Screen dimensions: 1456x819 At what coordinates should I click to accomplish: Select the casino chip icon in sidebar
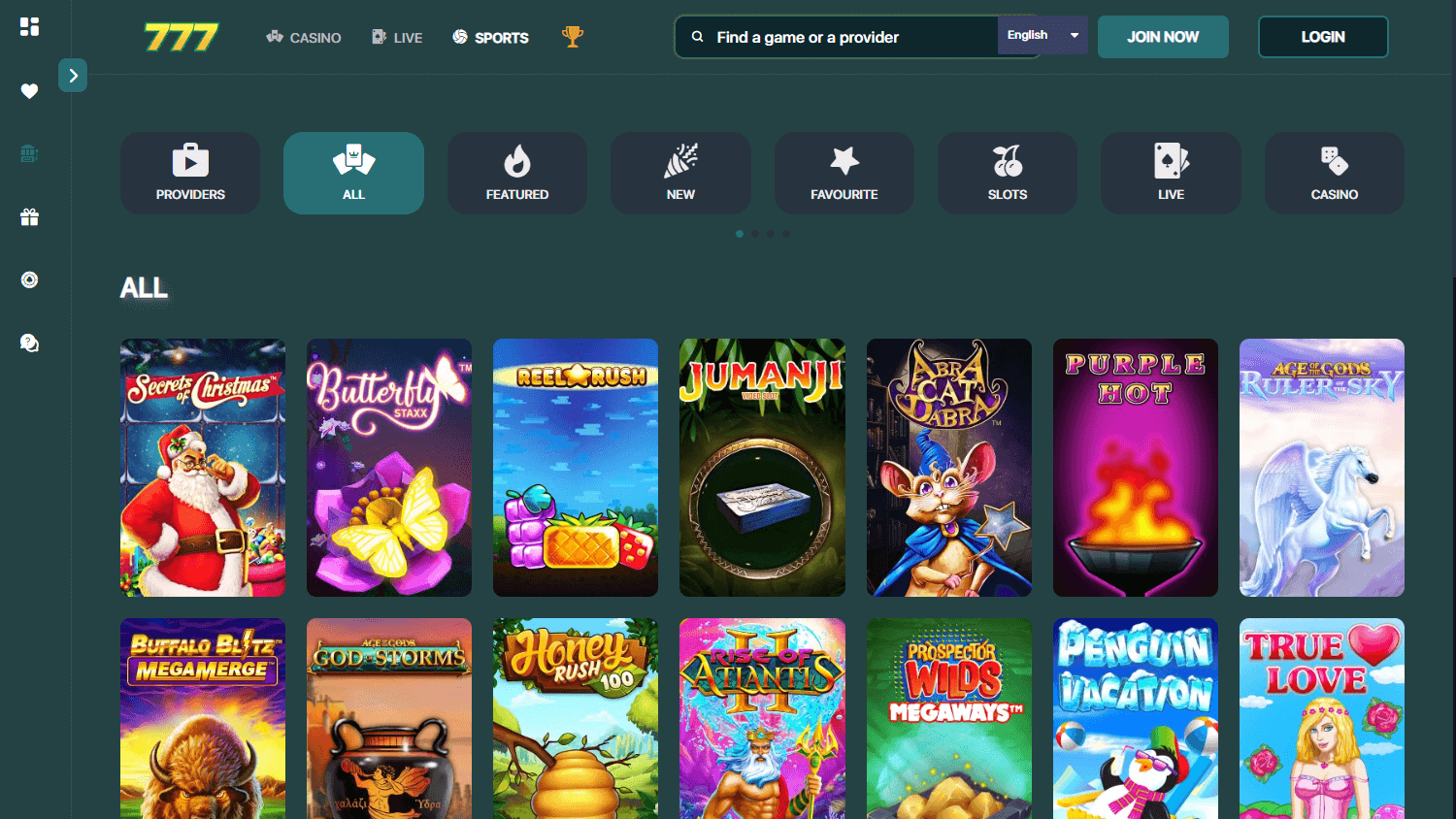29,279
